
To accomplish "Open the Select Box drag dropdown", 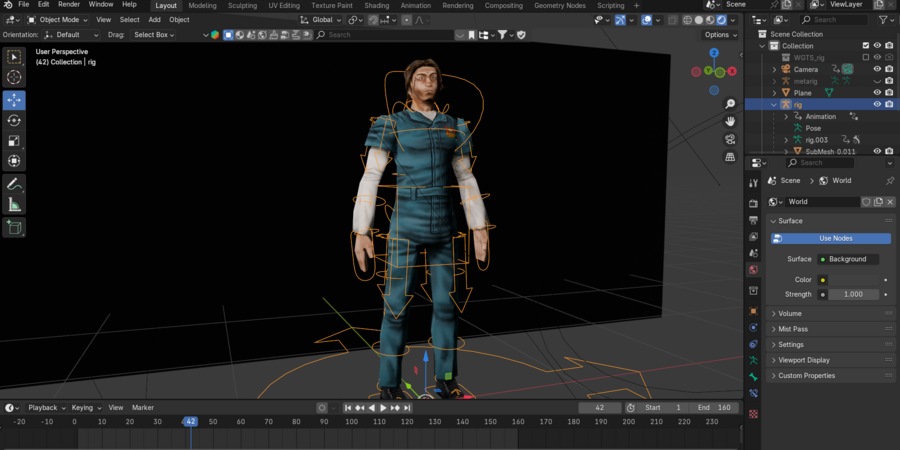I will click(x=154, y=35).
